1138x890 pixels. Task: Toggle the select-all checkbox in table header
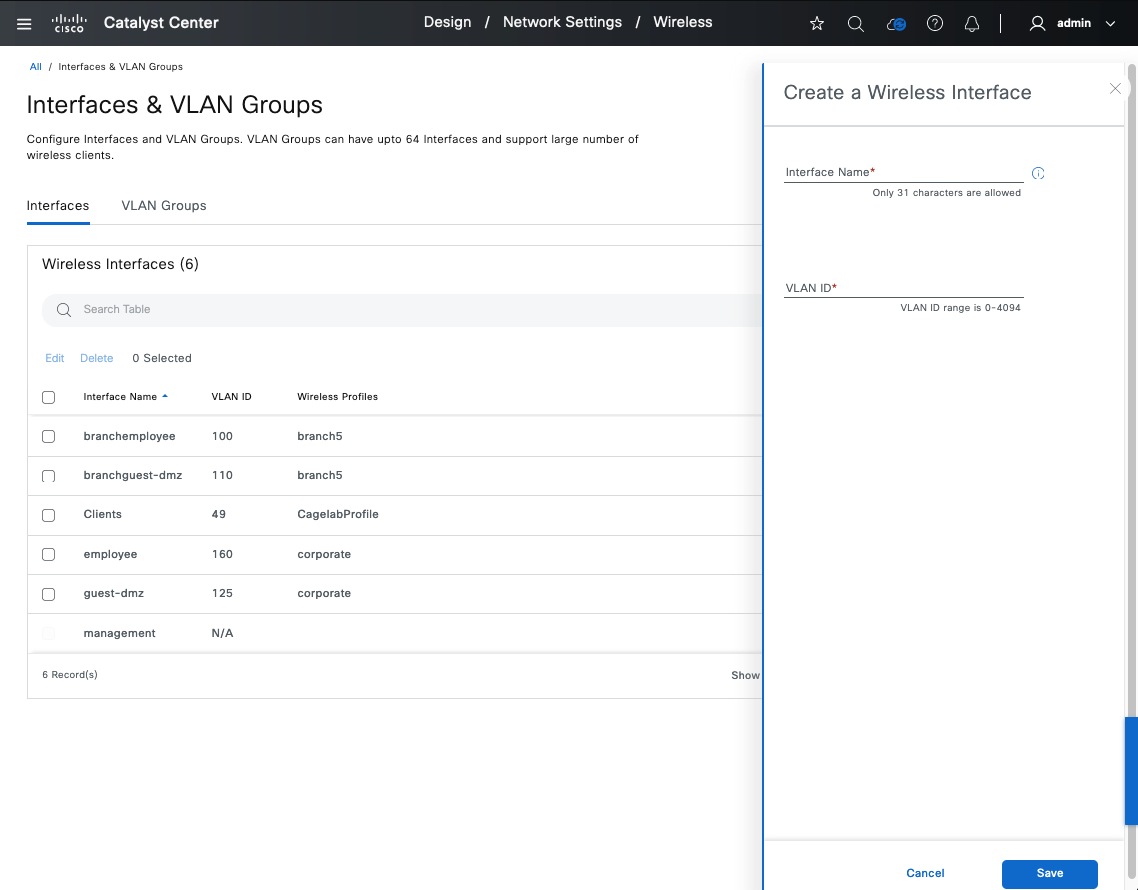pos(49,397)
